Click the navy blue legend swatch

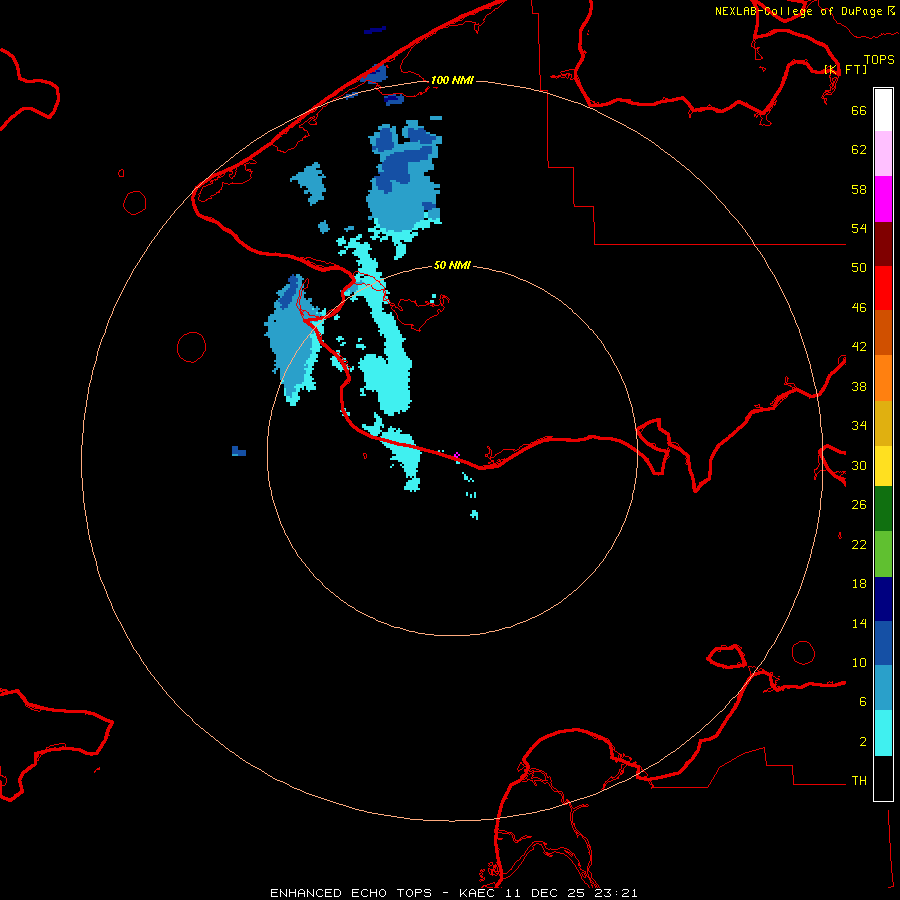click(x=883, y=599)
